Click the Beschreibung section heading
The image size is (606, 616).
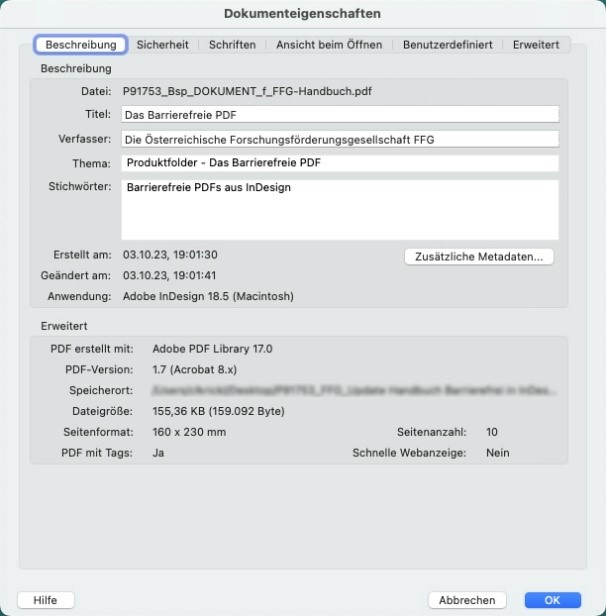click(x=76, y=68)
